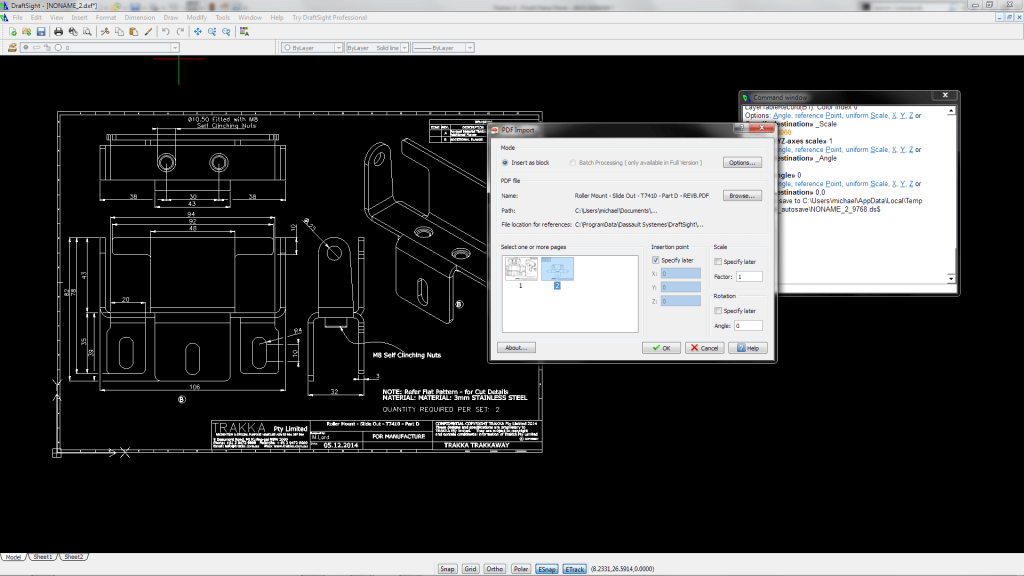The image size is (1024, 576).
Task: Switch to the Sheet1 tab
Action: tap(43, 556)
